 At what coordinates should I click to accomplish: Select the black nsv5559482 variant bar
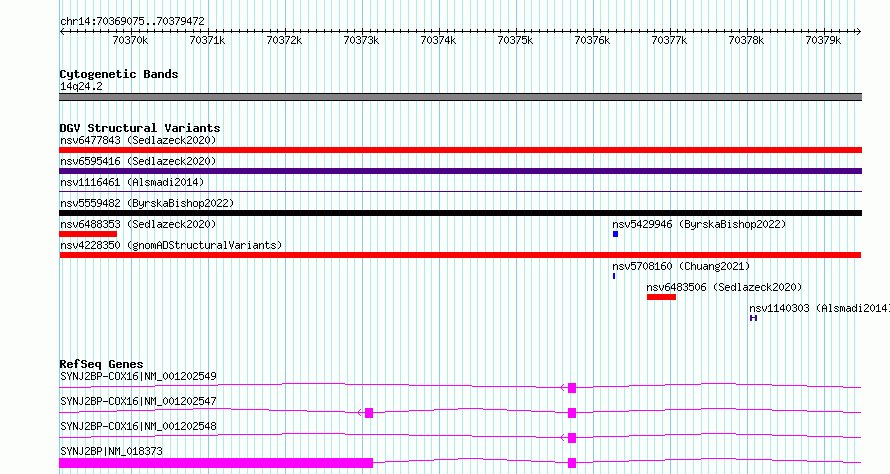[460, 213]
